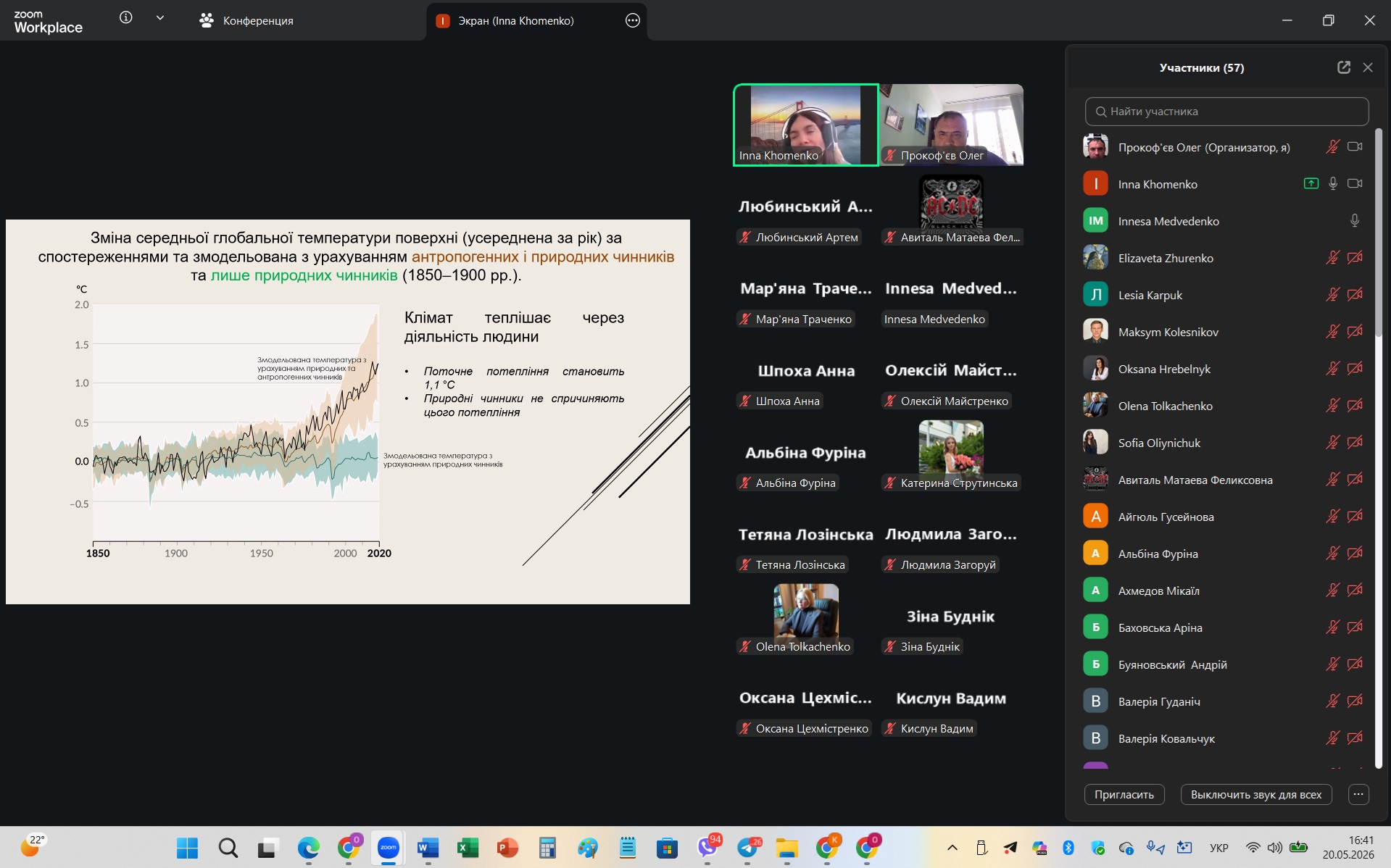The width and height of the screenshot is (1391, 868).
Task: Click the Пригласить button
Action: click(1124, 794)
